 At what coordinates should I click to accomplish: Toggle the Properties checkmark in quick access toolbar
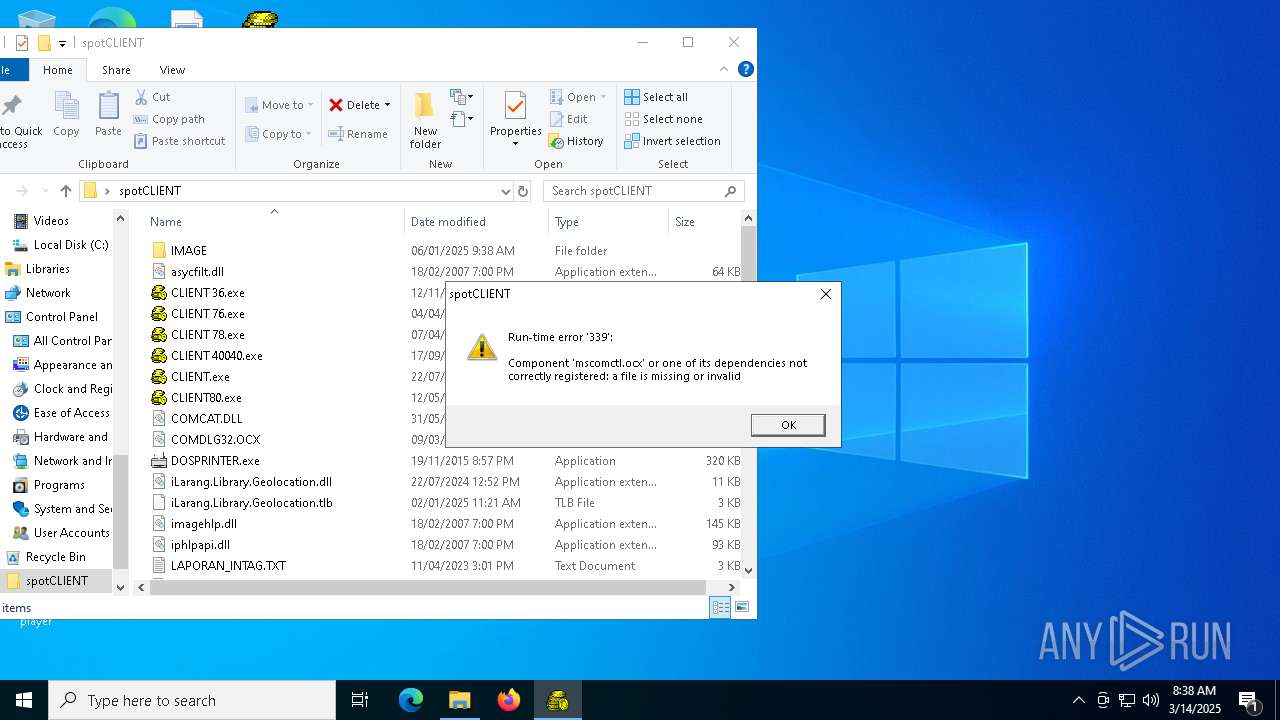pyautogui.click(x=22, y=43)
